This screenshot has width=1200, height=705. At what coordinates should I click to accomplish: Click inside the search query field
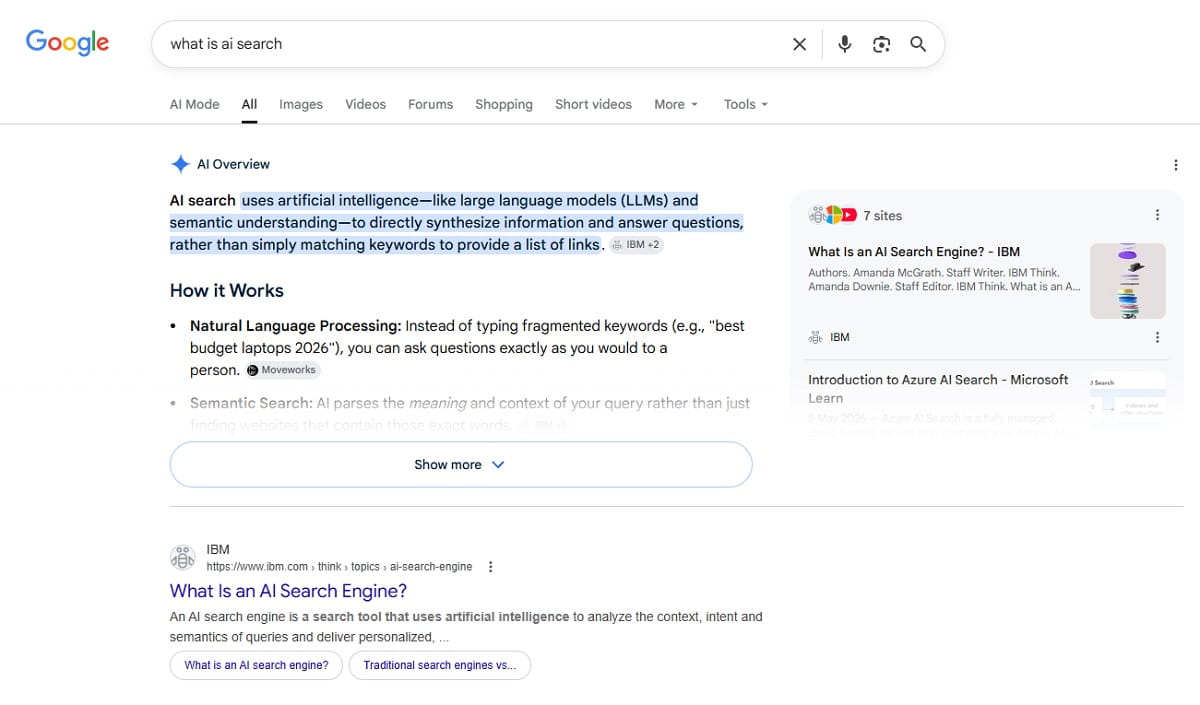pos(470,44)
